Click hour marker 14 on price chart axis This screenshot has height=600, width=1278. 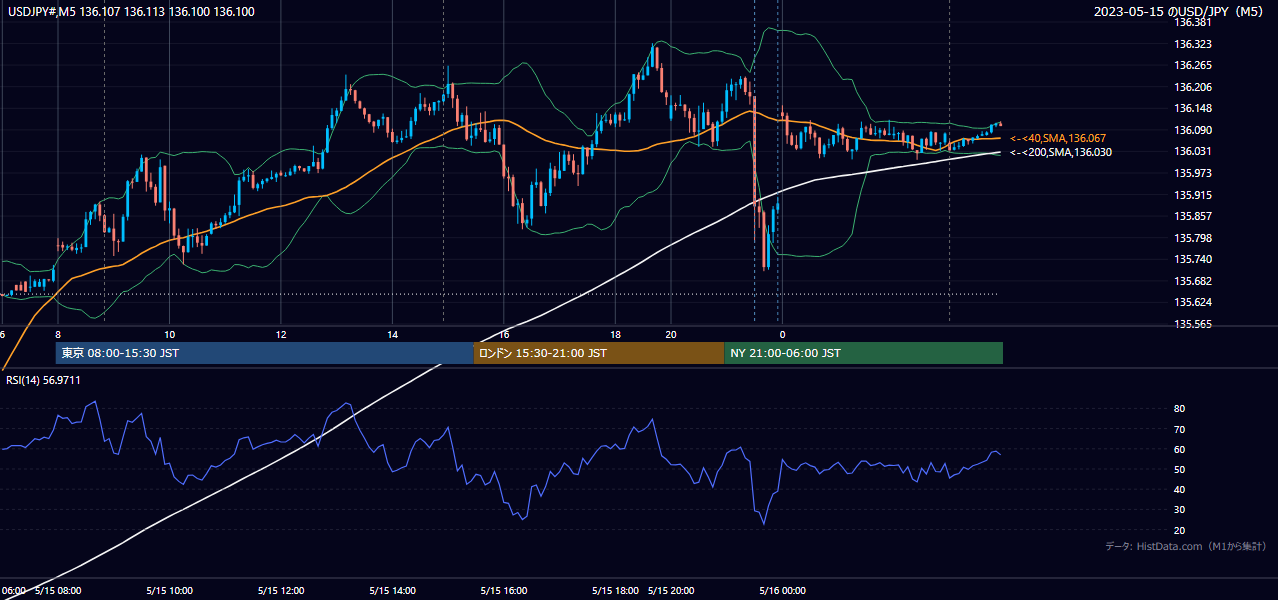tap(393, 334)
